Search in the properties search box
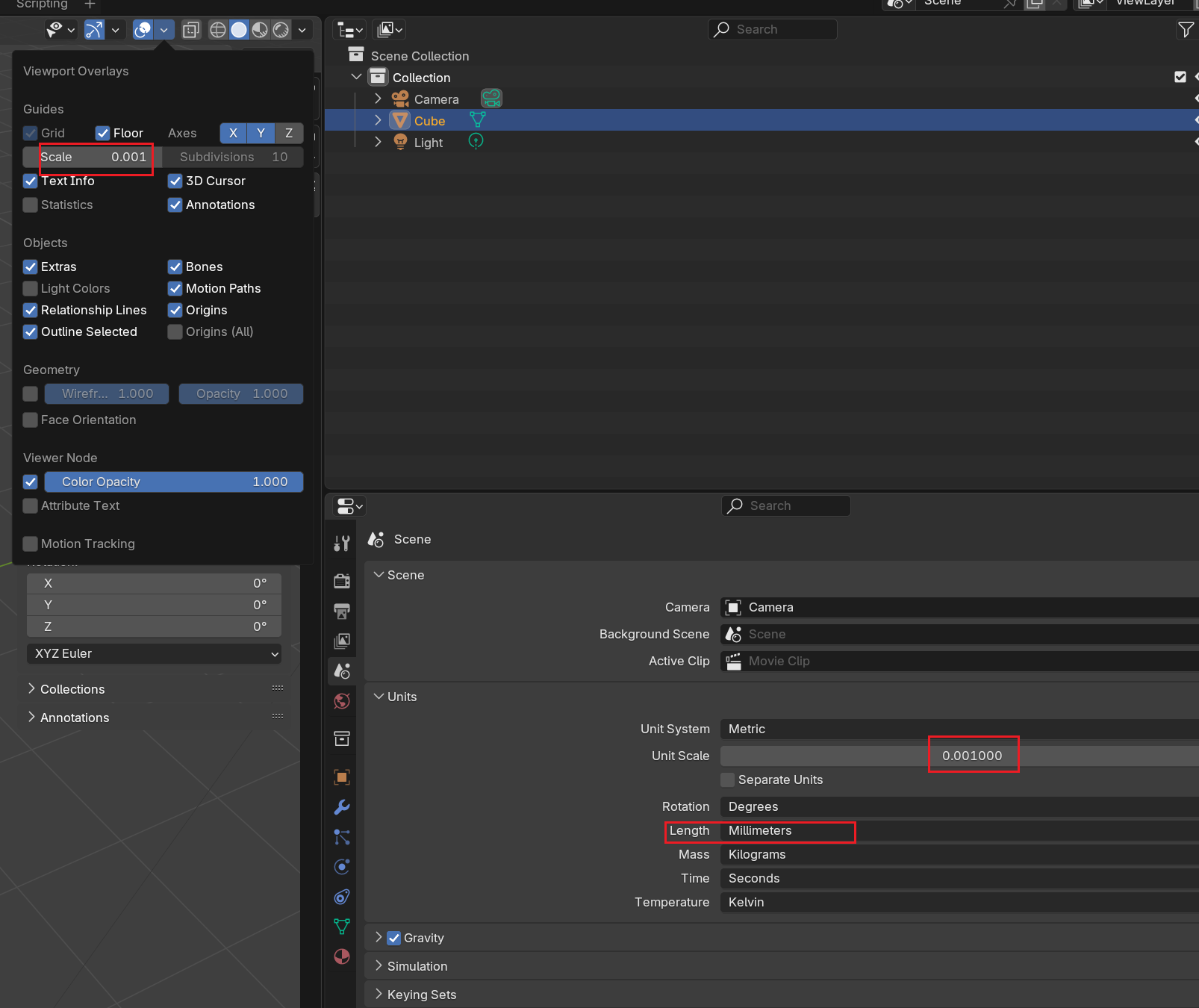Viewport: 1199px width, 1008px height. pyautogui.click(x=786, y=505)
